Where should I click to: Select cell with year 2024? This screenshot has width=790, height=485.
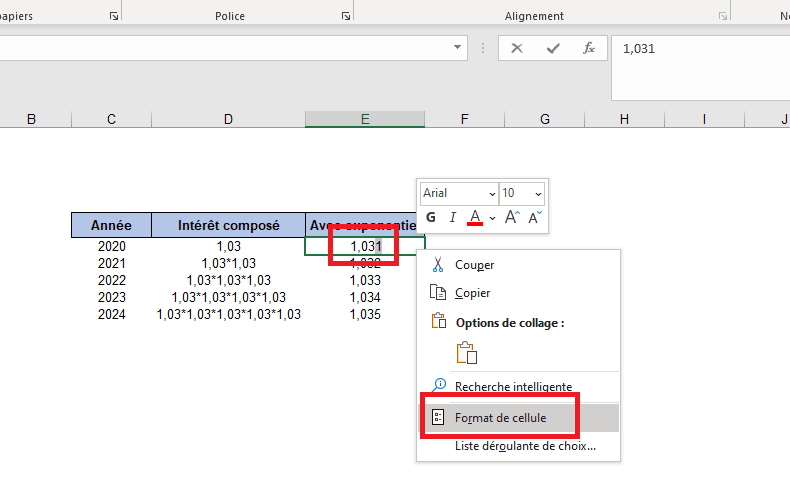tap(111, 314)
